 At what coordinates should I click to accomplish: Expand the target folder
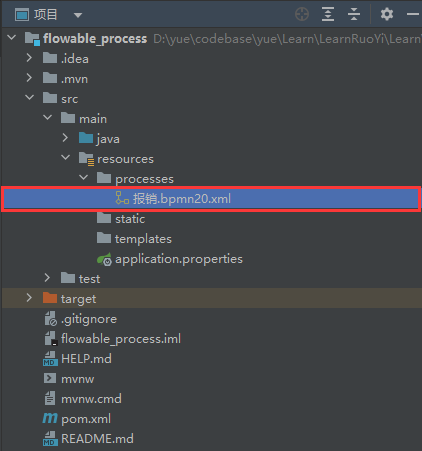click(x=29, y=298)
